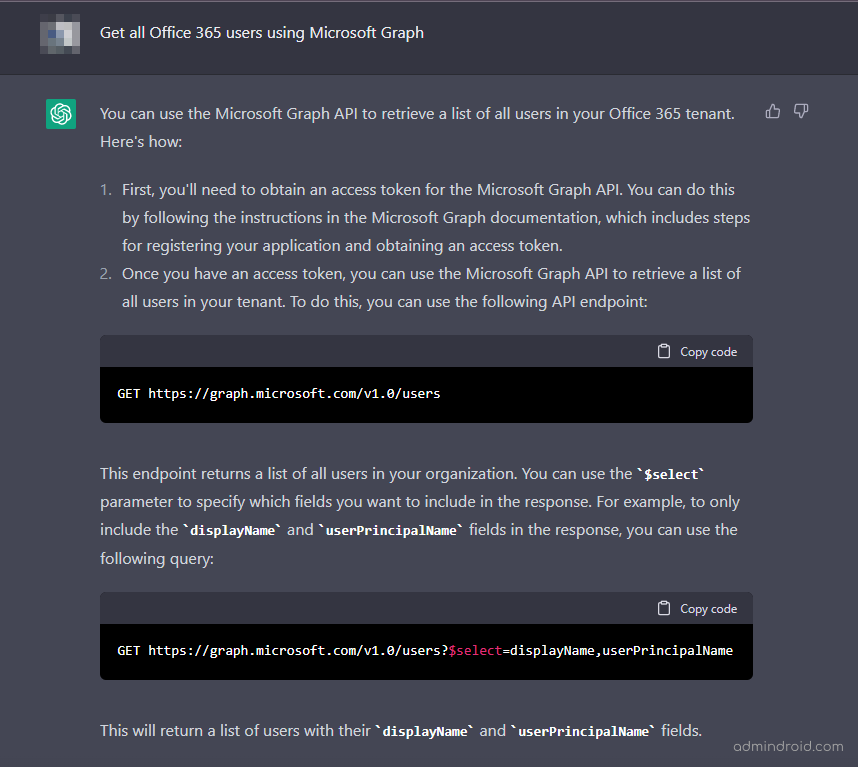Image resolution: width=858 pixels, height=767 pixels.
Task: Click the second Copy code button
Action: (x=697, y=608)
